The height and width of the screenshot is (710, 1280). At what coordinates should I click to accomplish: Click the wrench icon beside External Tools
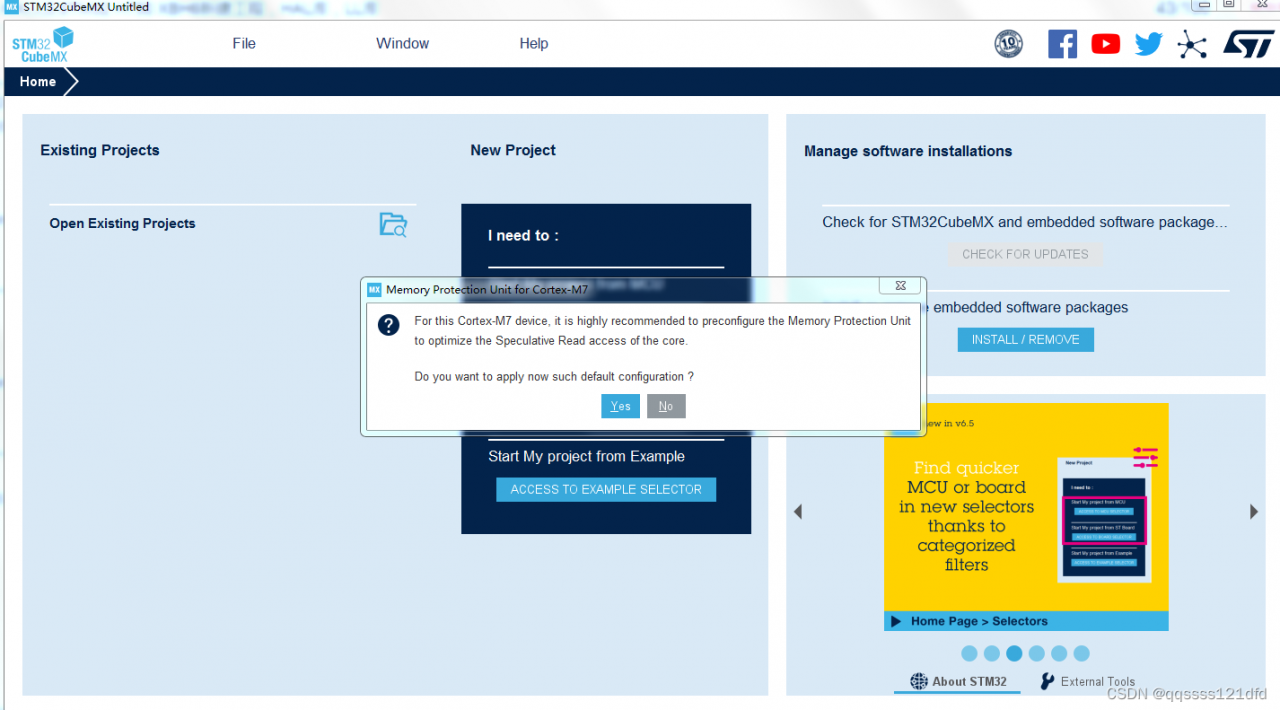[1048, 681]
